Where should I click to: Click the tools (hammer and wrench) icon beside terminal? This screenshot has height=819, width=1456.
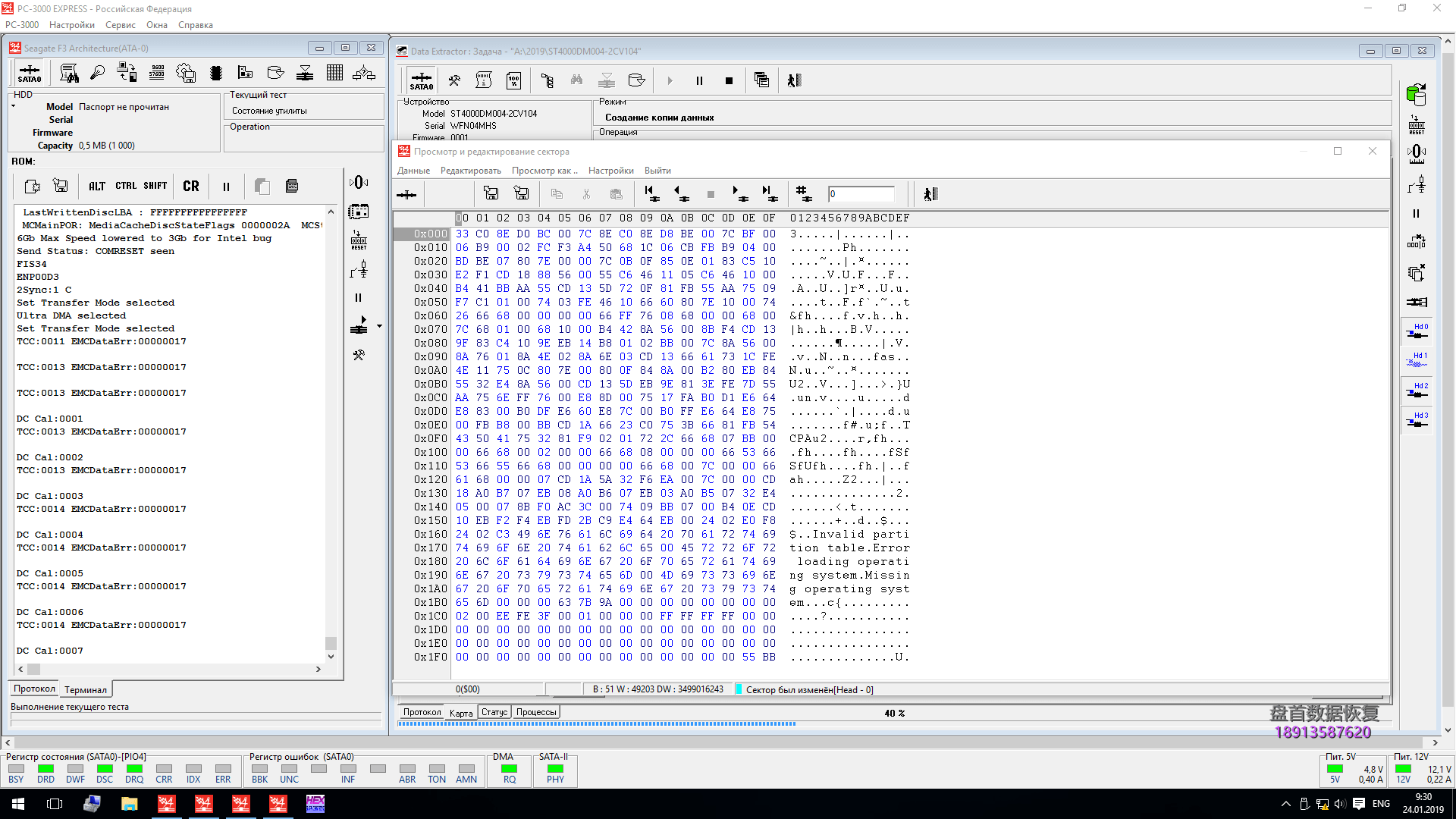pos(359,354)
